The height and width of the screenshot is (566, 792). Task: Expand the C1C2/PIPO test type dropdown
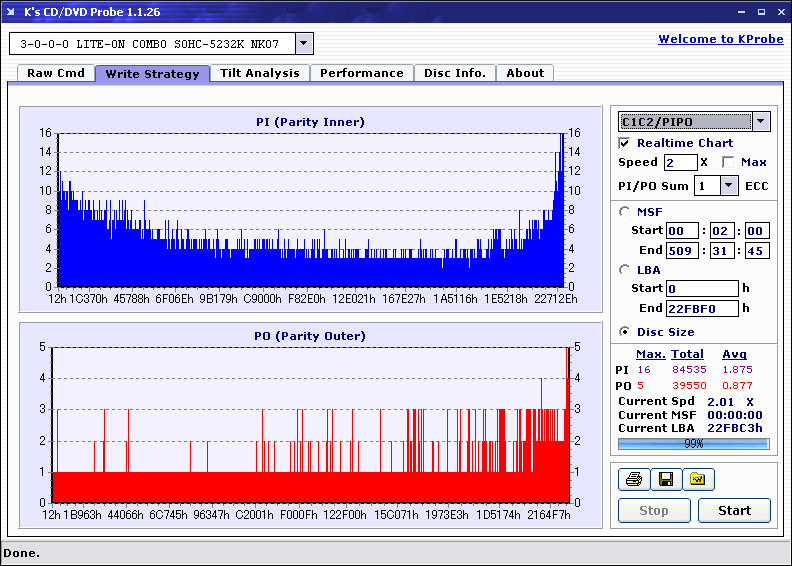pyautogui.click(x=760, y=122)
